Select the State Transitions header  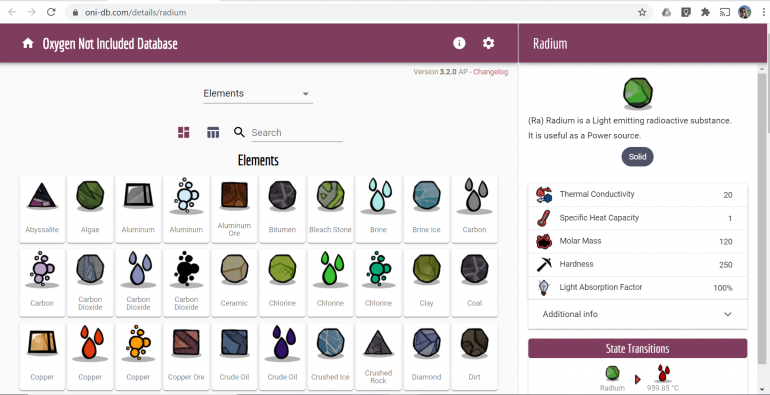[x=637, y=348]
